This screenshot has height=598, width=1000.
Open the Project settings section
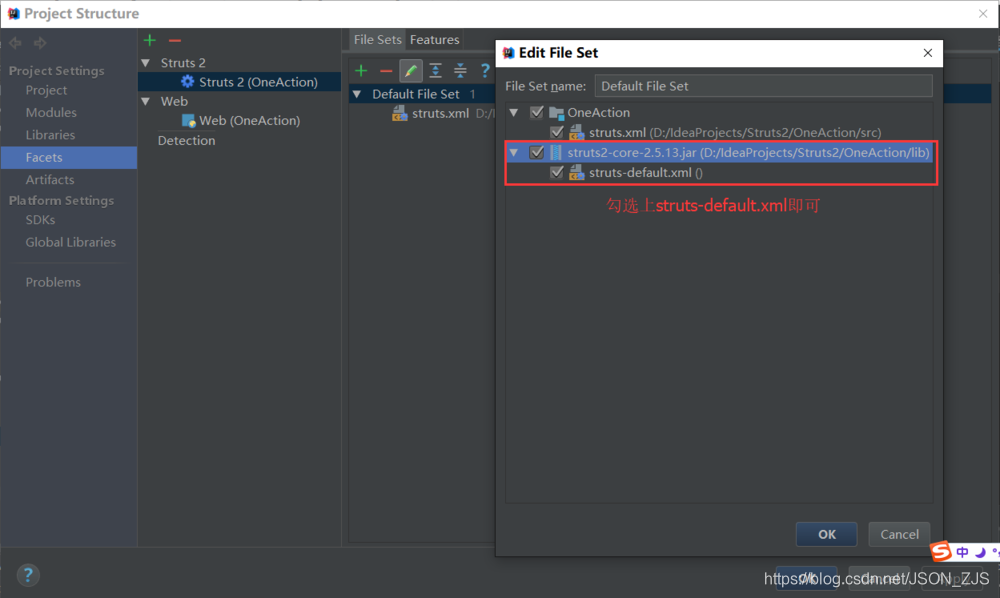click(46, 90)
